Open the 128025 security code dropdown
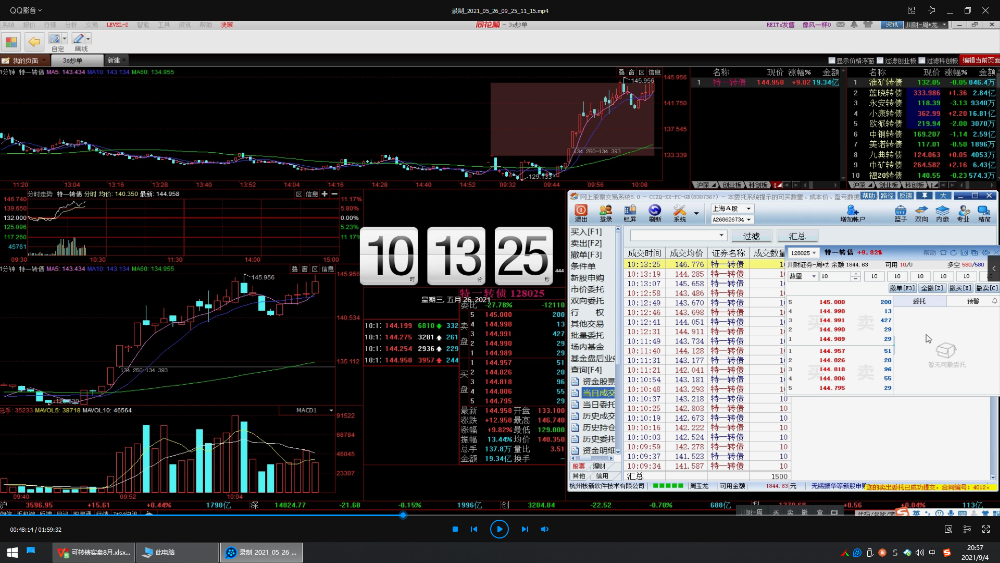Viewport: 1000px width, 563px height. coord(803,252)
